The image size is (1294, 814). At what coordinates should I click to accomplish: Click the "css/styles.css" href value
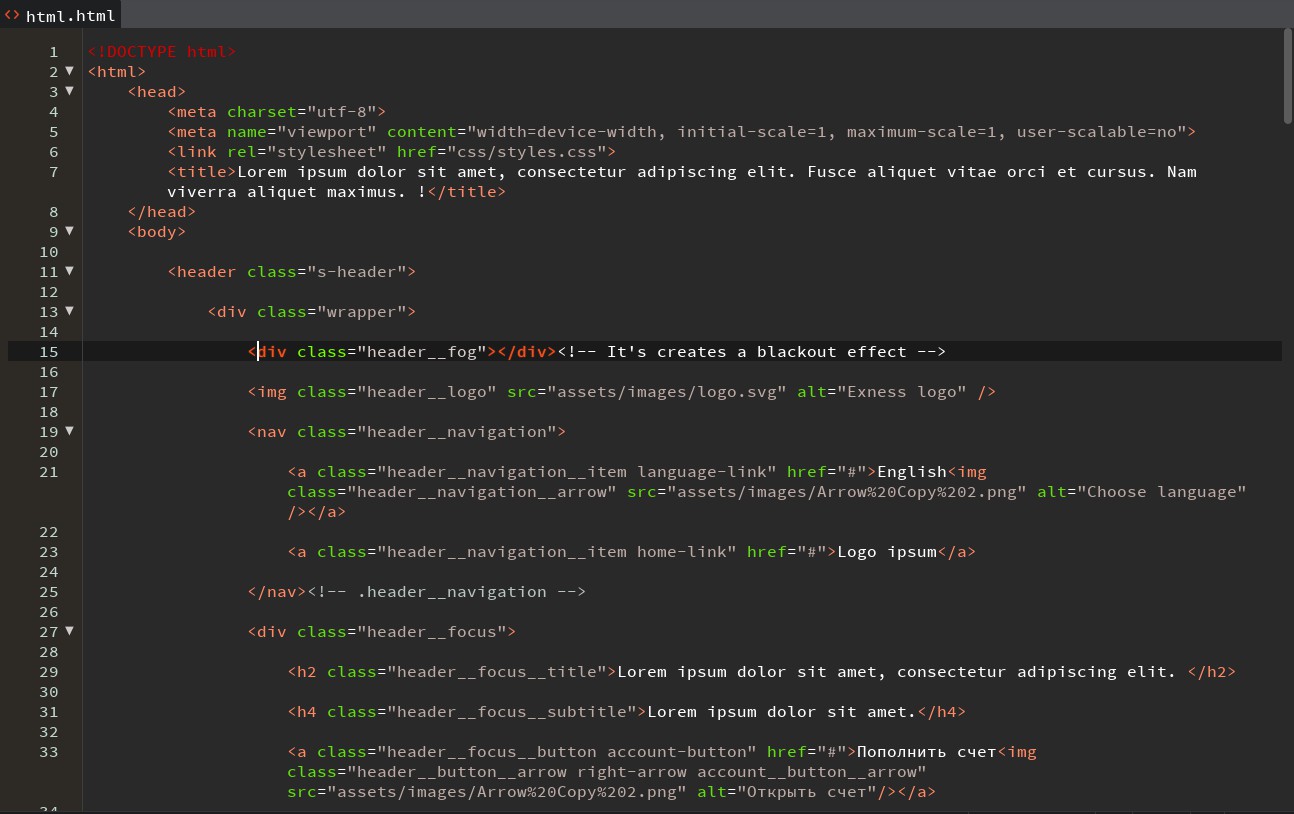click(526, 152)
